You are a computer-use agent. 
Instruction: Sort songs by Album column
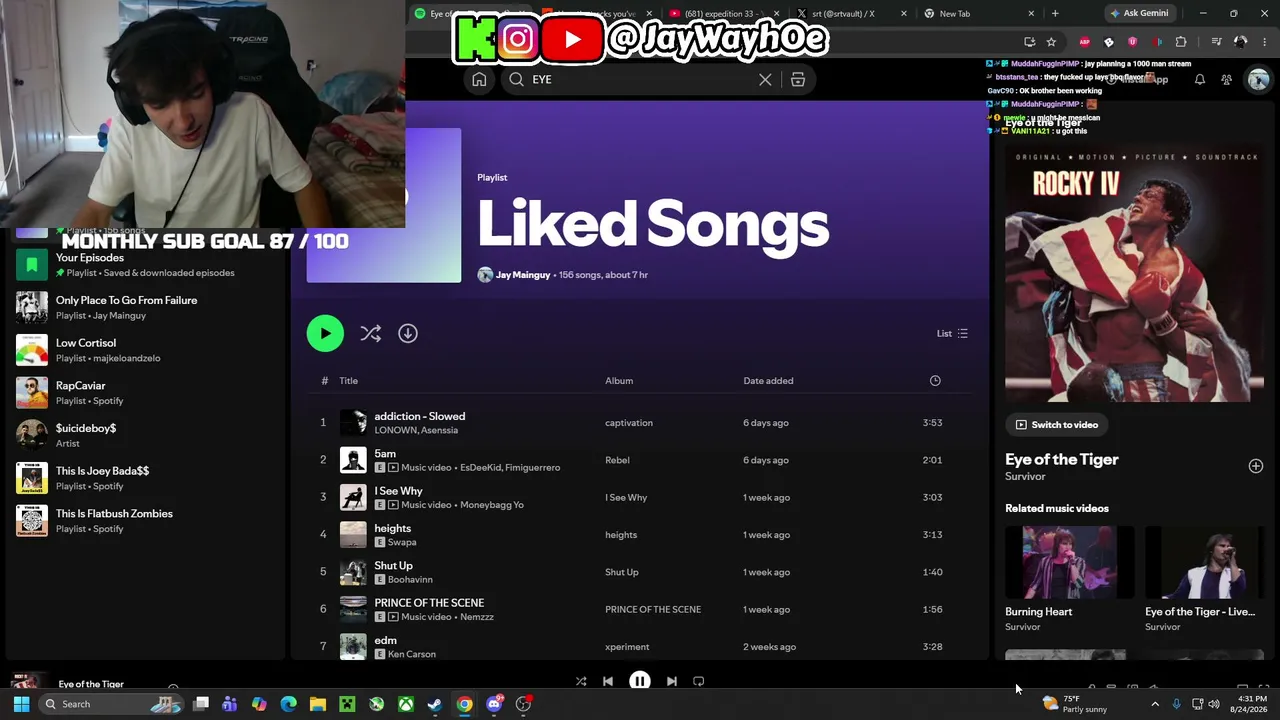[x=619, y=381]
